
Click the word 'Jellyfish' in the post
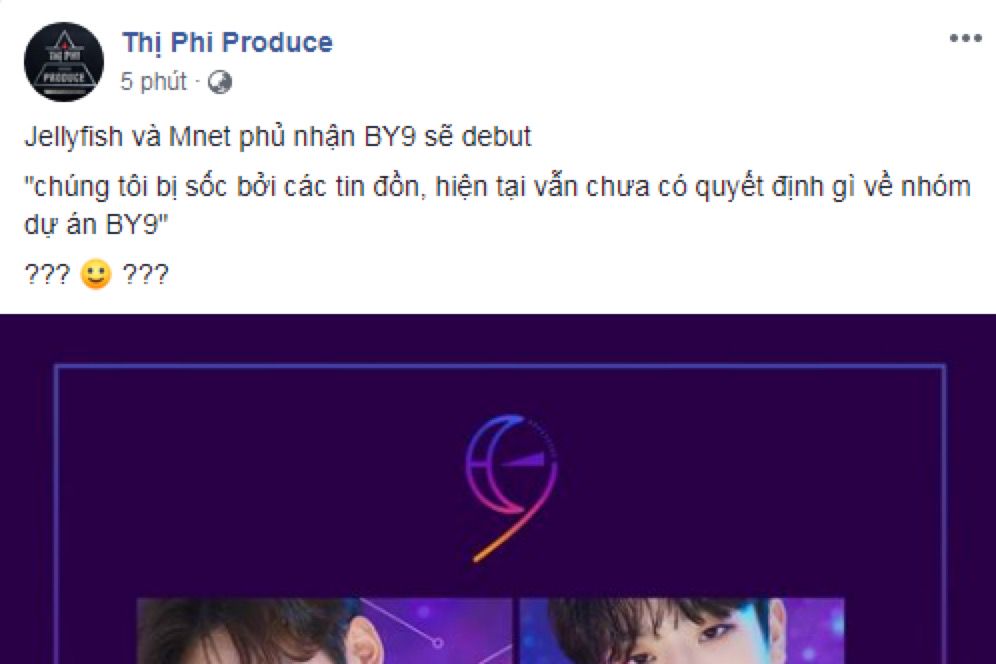(74, 137)
